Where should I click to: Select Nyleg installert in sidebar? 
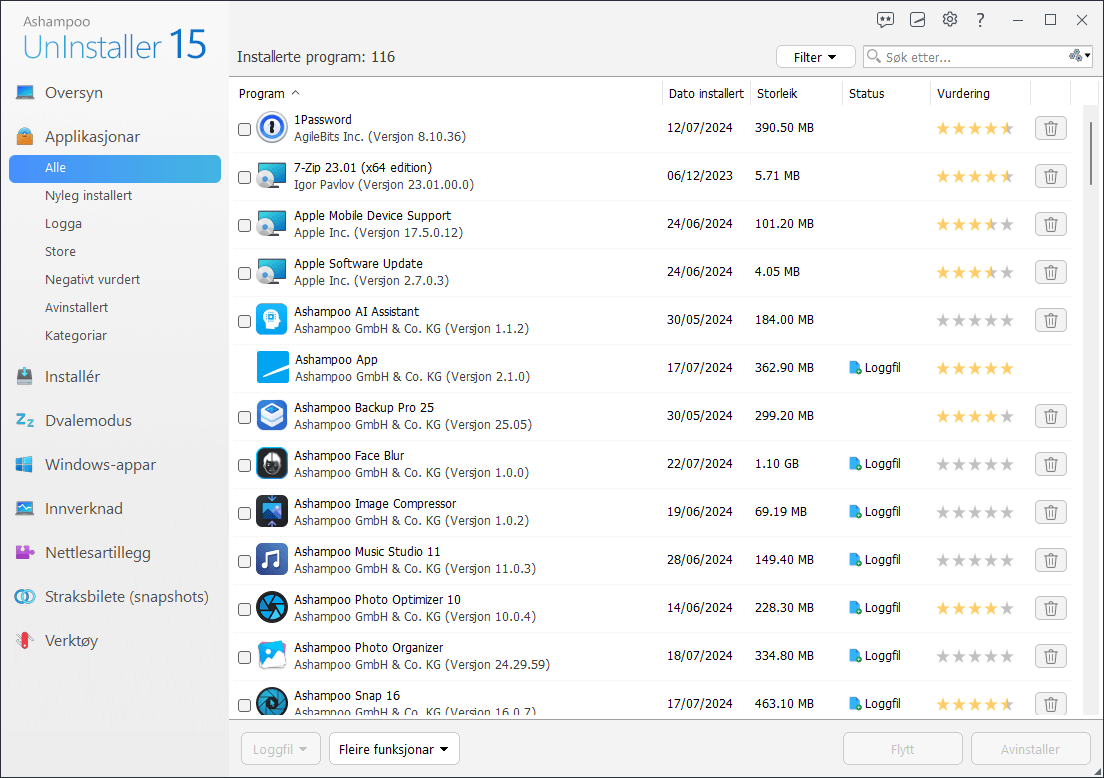click(89, 195)
